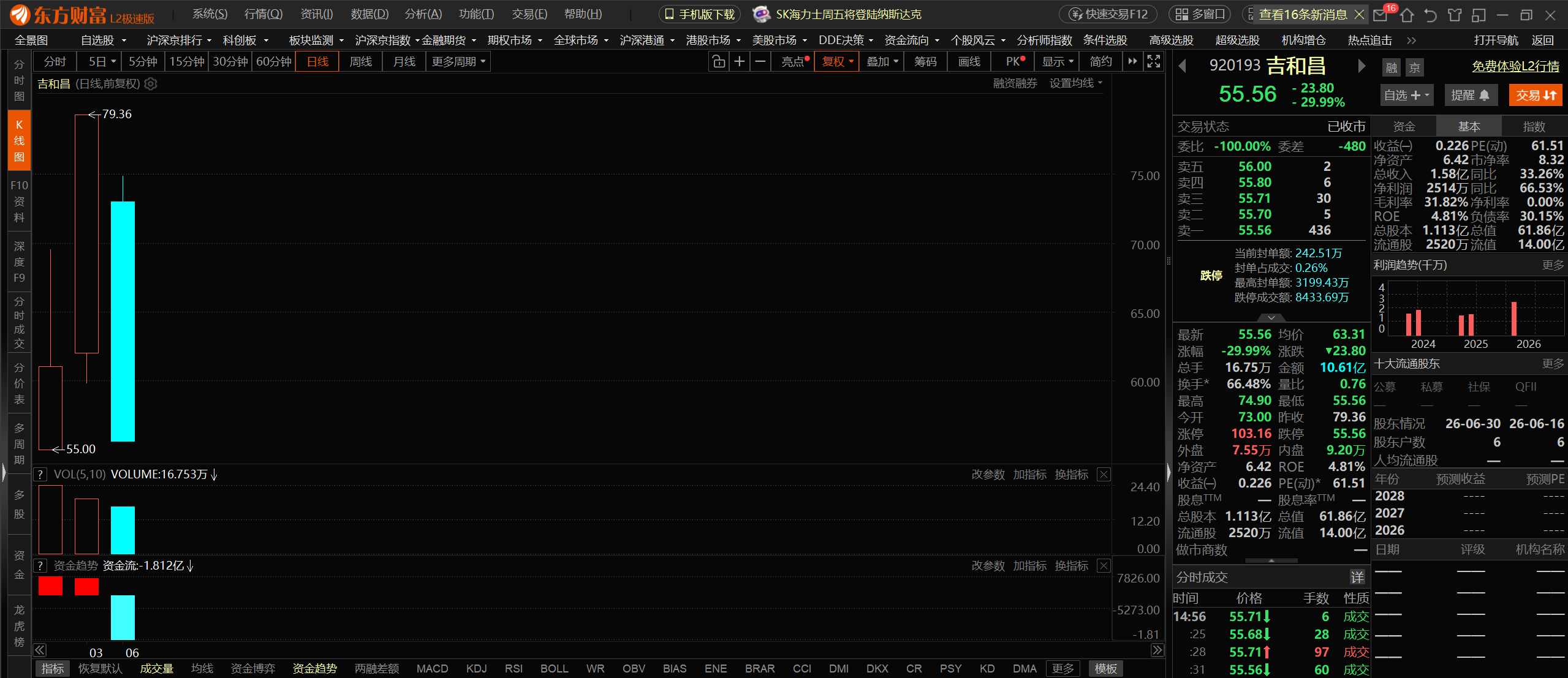Close the VOL indicator panel

1104,474
